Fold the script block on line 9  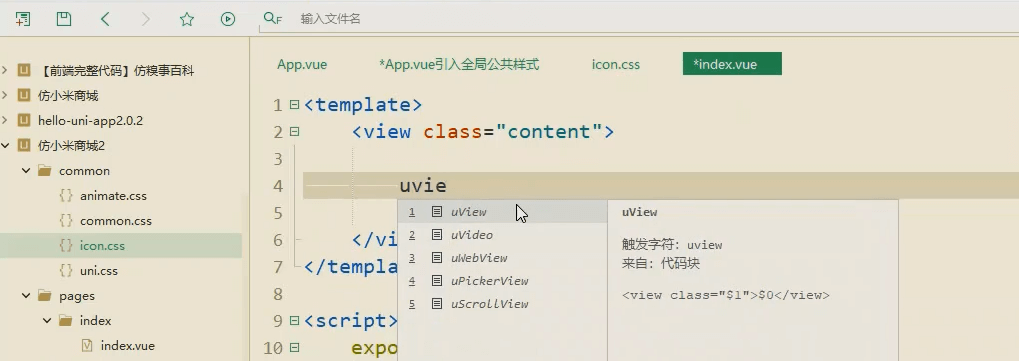294,321
